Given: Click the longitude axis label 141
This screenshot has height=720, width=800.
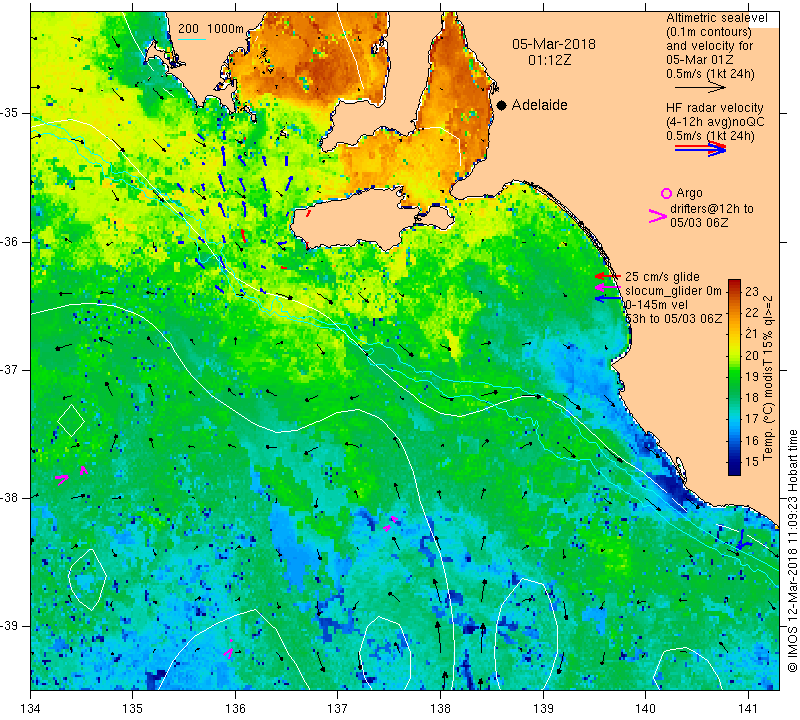Looking at the screenshot, I should [x=748, y=708].
